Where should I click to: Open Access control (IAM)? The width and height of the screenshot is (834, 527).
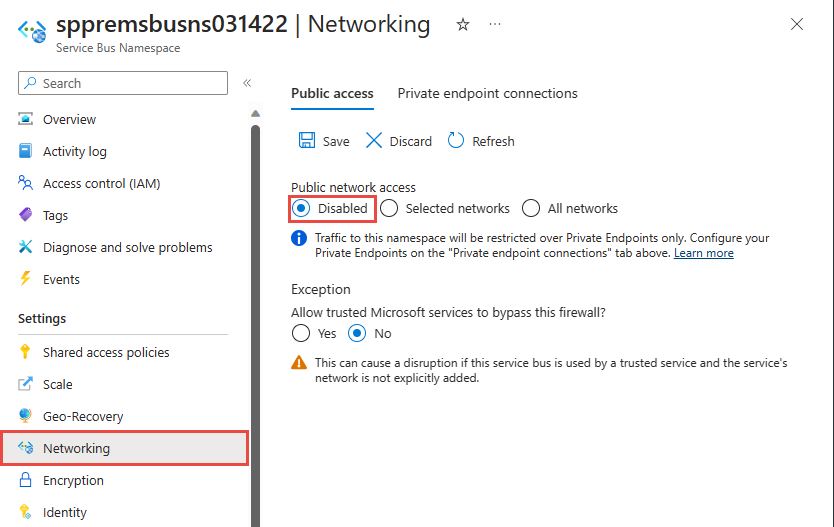[101, 183]
